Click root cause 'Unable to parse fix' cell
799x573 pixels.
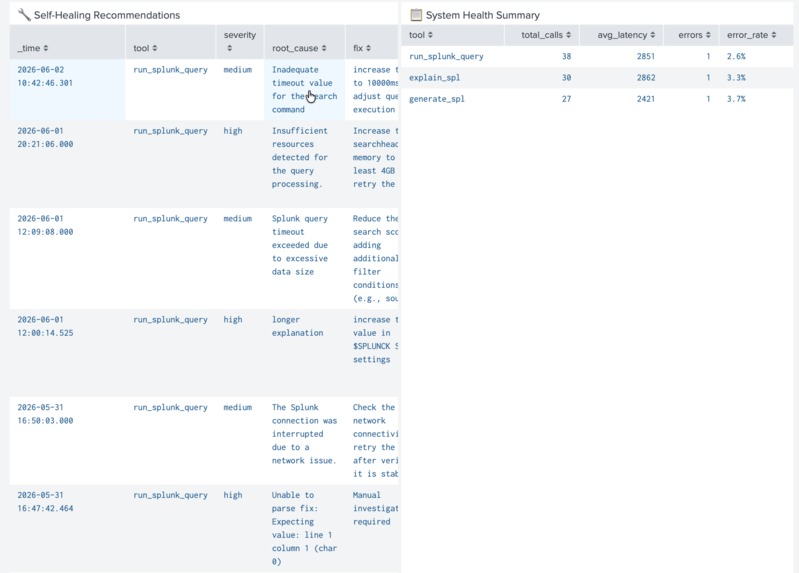coord(304,528)
